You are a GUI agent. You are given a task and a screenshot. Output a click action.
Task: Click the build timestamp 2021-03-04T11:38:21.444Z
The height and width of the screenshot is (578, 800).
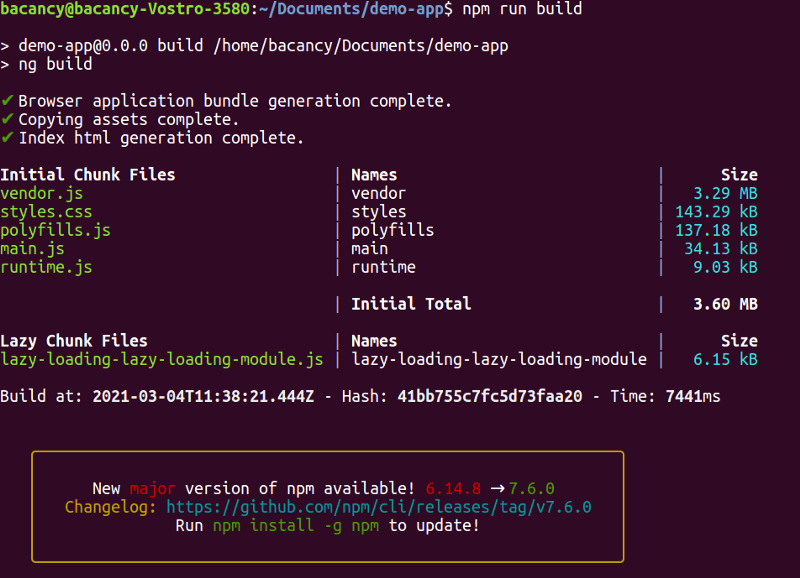(x=203, y=396)
